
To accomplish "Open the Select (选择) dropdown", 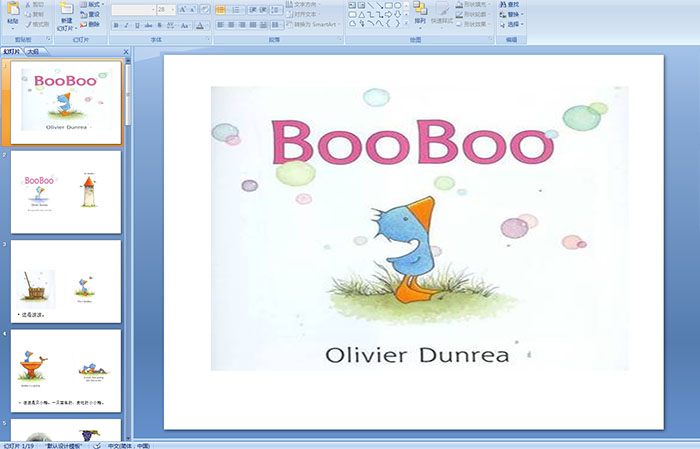I will click(512, 24).
